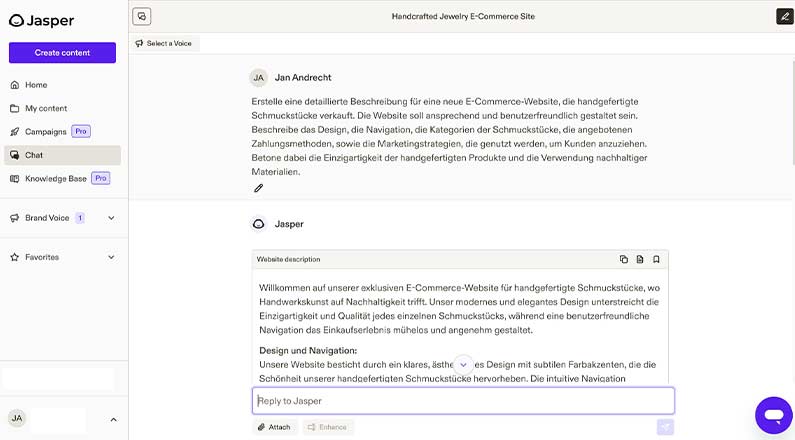Click the Pro badge next to Knowledge Base
The image size is (795, 440).
[101, 178]
